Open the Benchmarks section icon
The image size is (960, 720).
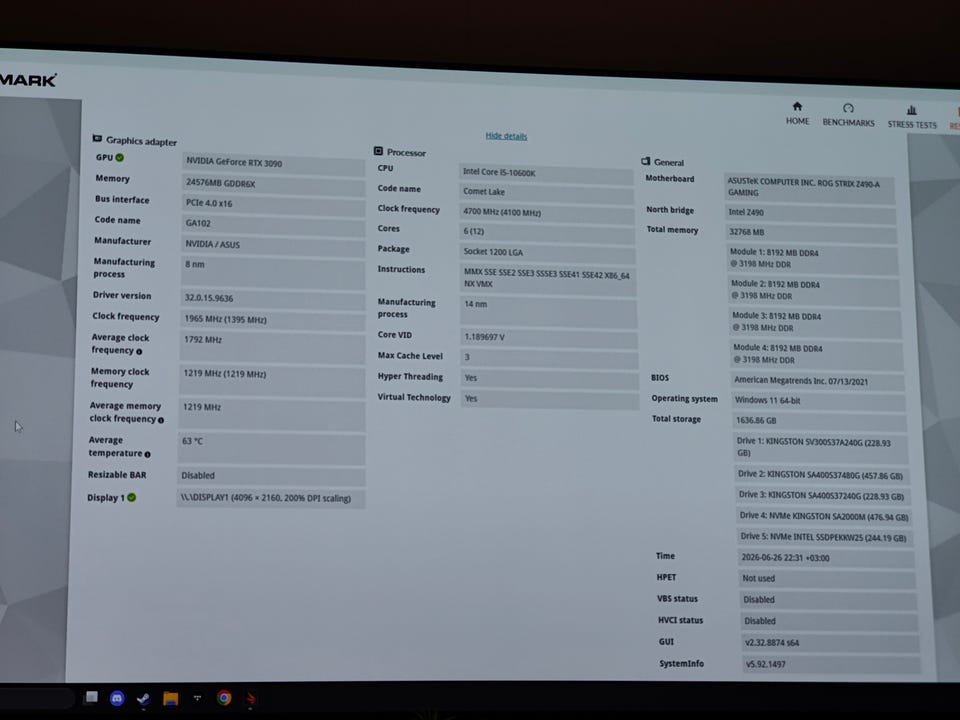pos(848,108)
